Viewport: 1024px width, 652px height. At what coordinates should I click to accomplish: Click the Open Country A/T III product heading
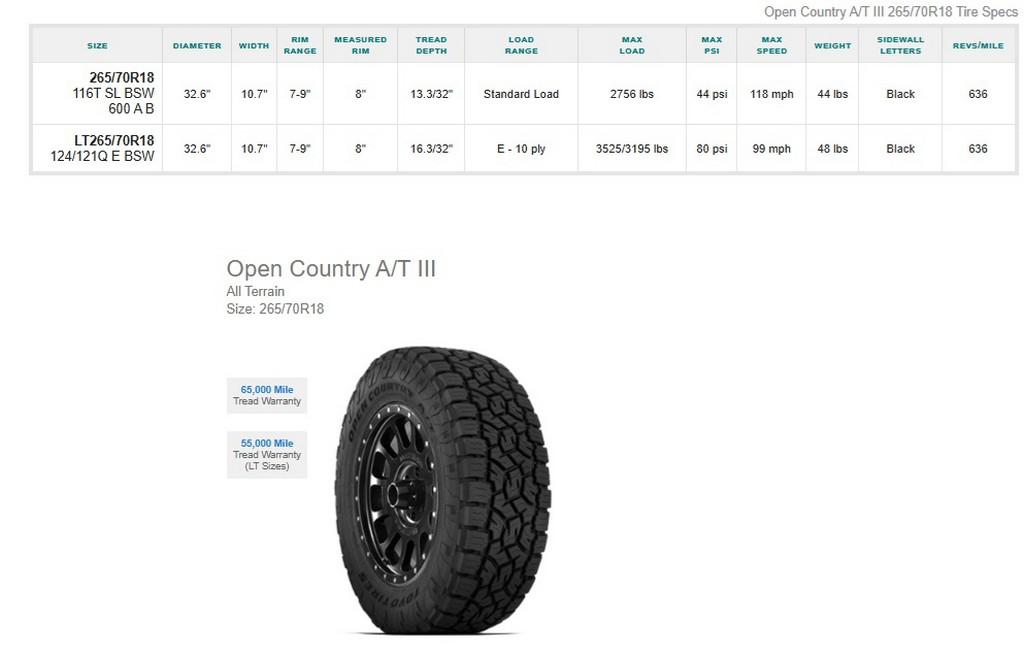coord(331,268)
